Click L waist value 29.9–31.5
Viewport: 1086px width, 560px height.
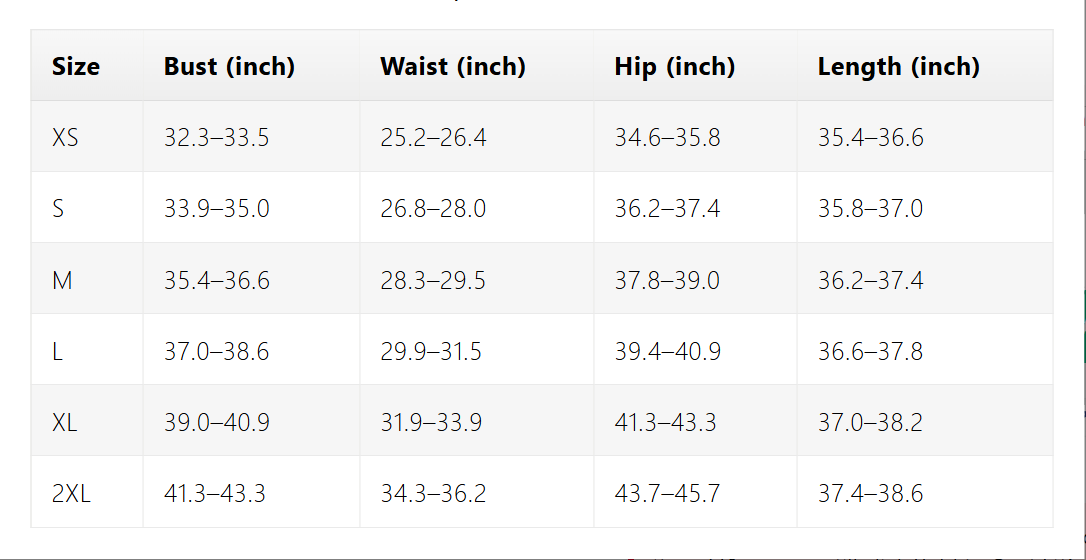point(431,352)
